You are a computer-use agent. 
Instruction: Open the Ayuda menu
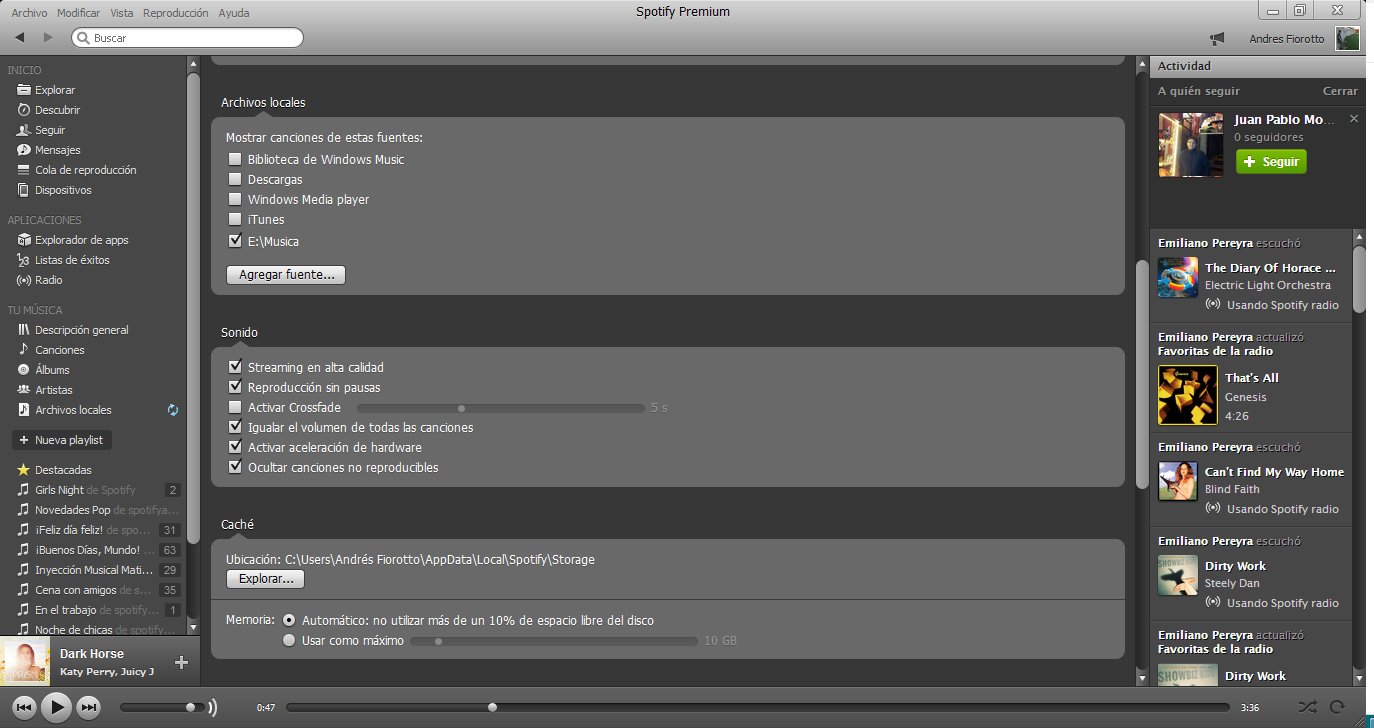[x=233, y=13]
